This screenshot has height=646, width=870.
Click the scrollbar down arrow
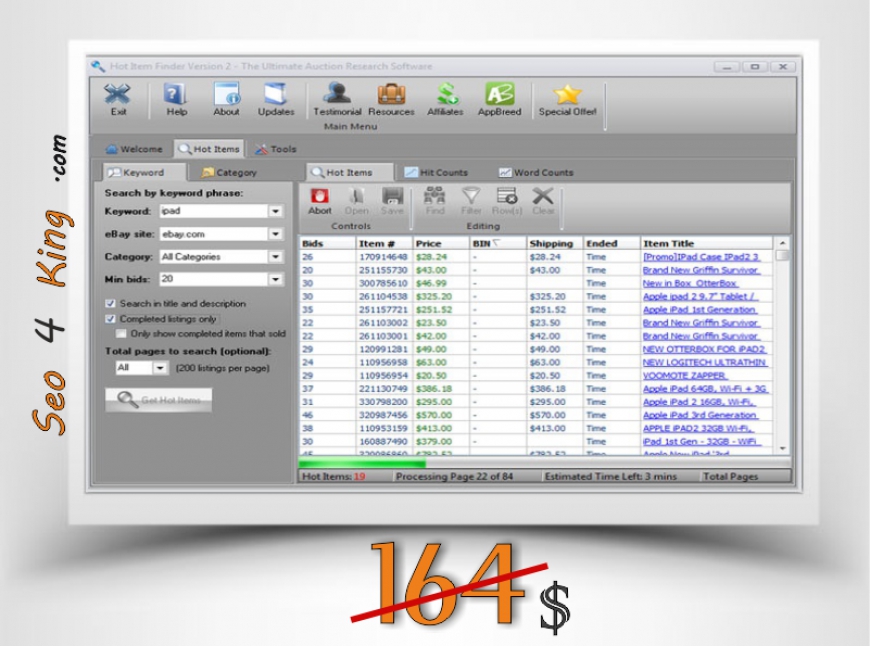click(x=782, y=448)
